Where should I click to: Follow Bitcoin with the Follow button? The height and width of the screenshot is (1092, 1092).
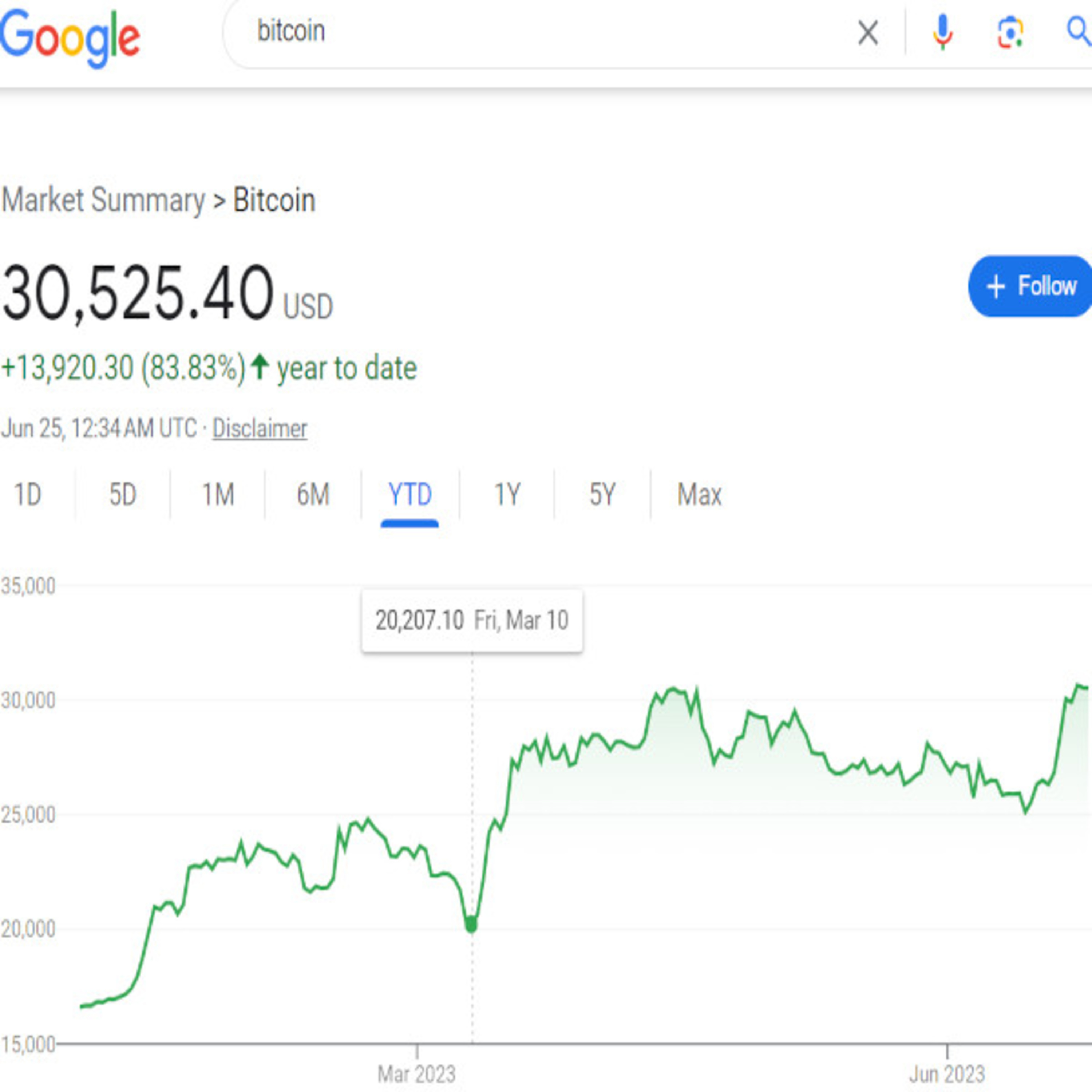pos(1030,286)
